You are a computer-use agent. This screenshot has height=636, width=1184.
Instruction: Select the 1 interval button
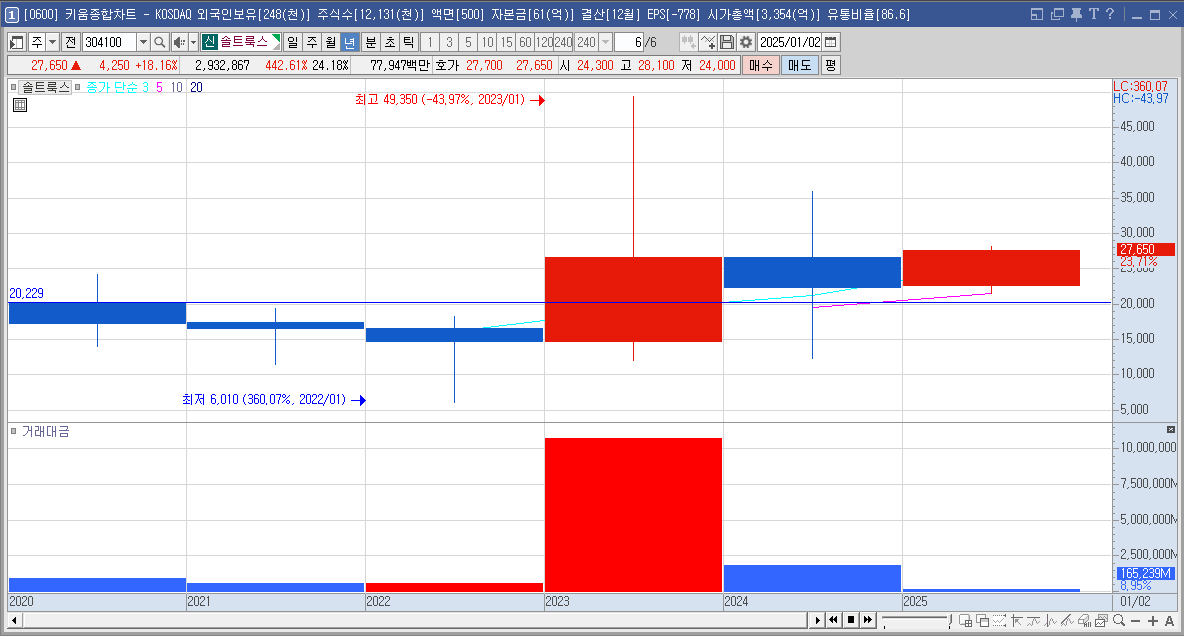point(430,42)
